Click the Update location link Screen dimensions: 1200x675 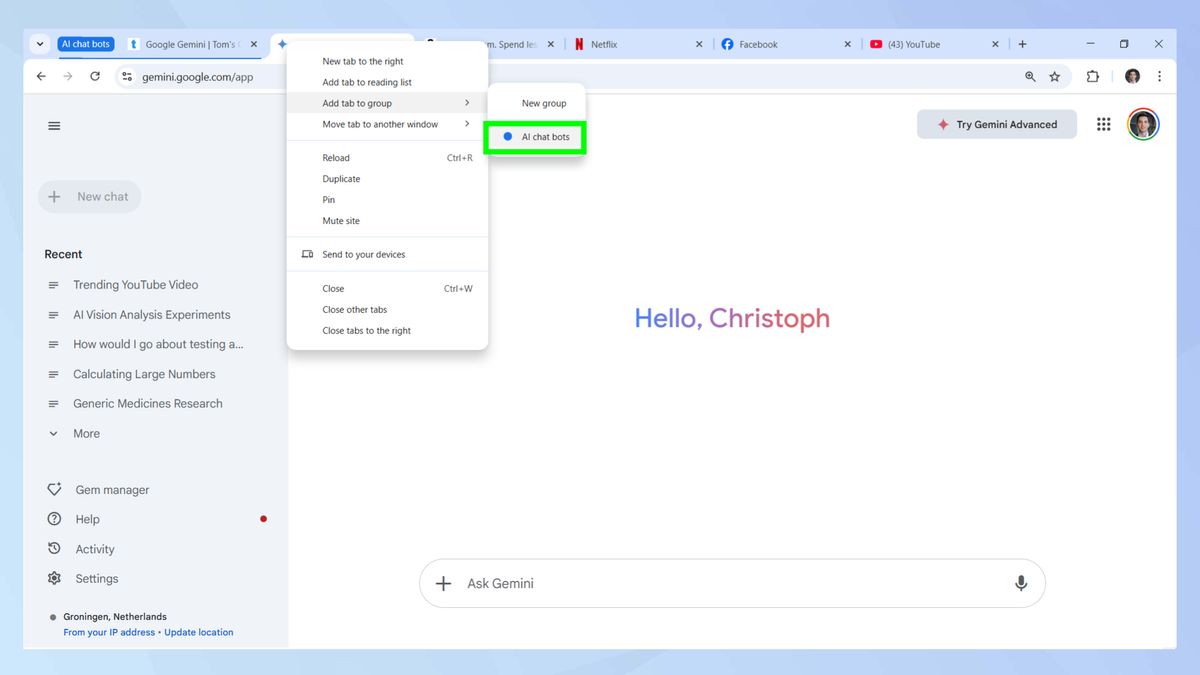(x=199, y=632)
